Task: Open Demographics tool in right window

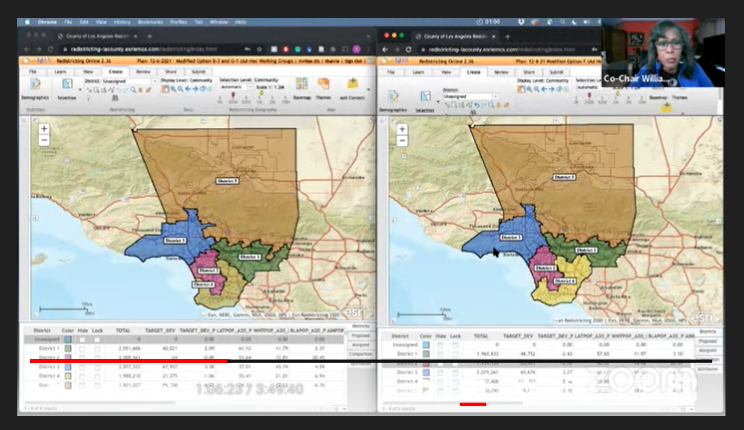Action: pos(393,100)
